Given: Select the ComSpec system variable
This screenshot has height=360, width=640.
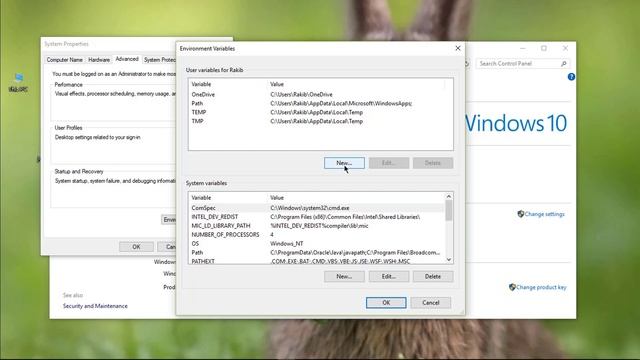Looking at the screenshot, I should (317, 208).
